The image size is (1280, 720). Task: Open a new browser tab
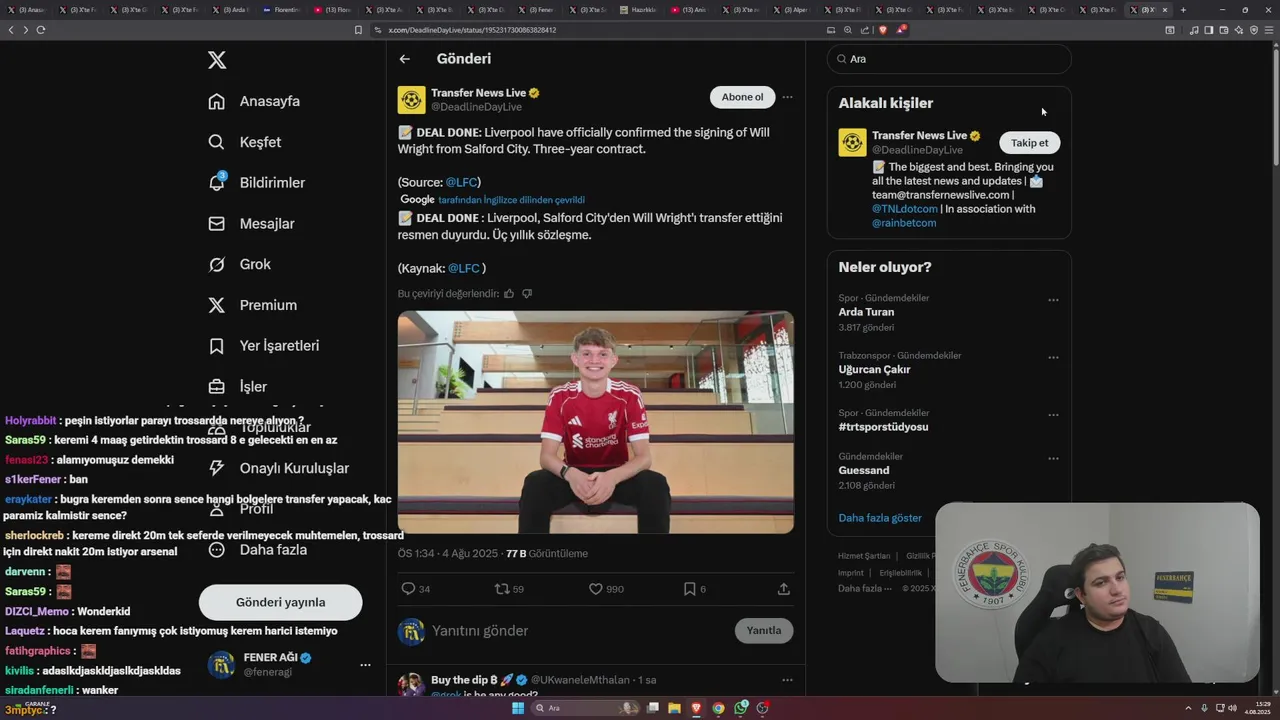pyautogui.click(x=1183, y=10)
